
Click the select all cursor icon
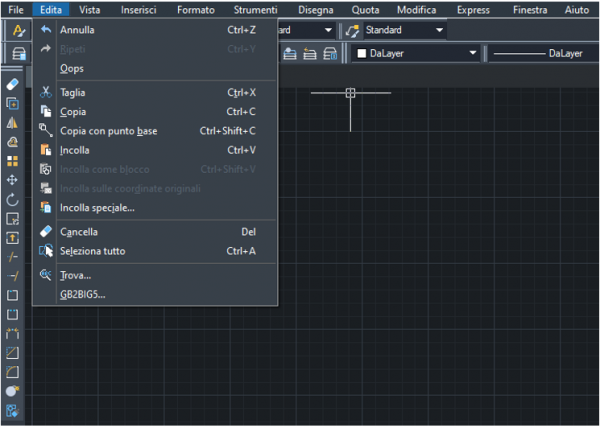coord(46,251)
